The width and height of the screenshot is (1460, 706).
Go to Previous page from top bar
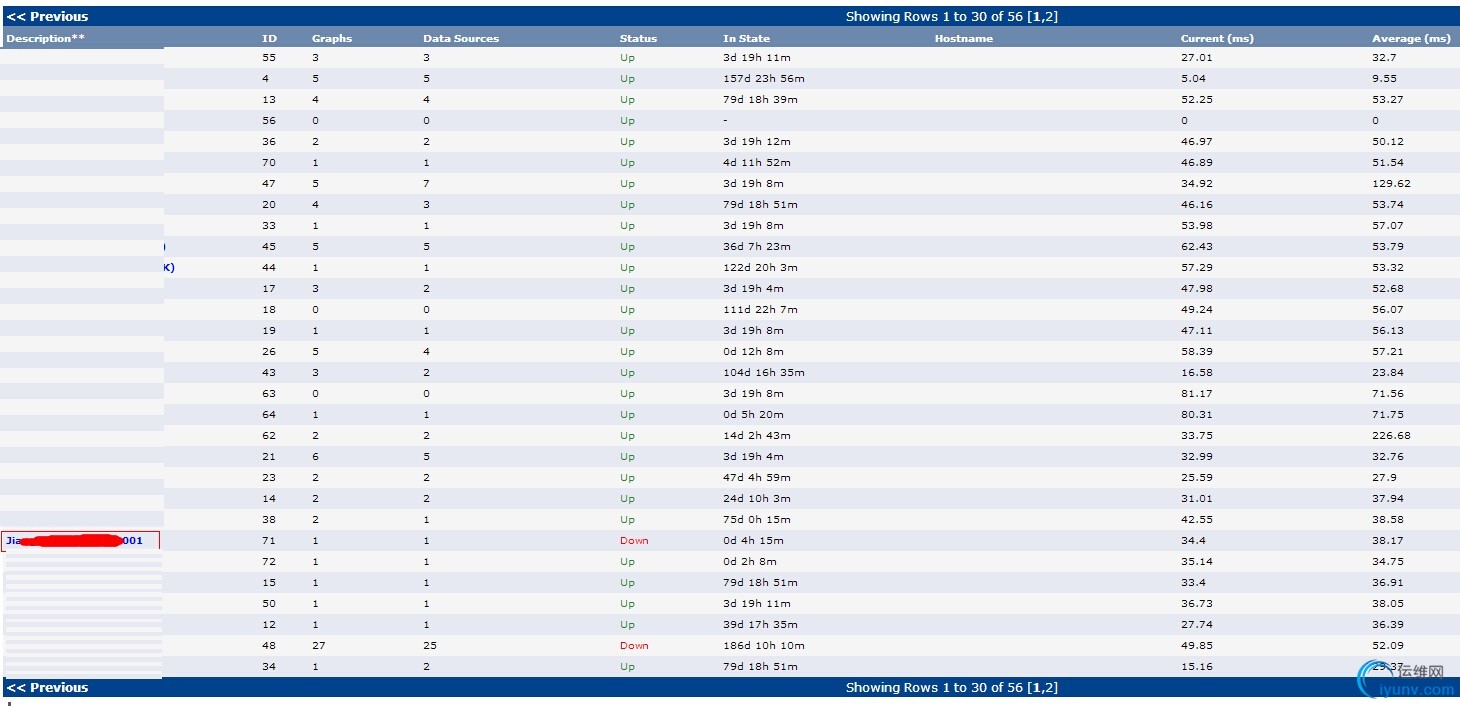tap(47, 16)
